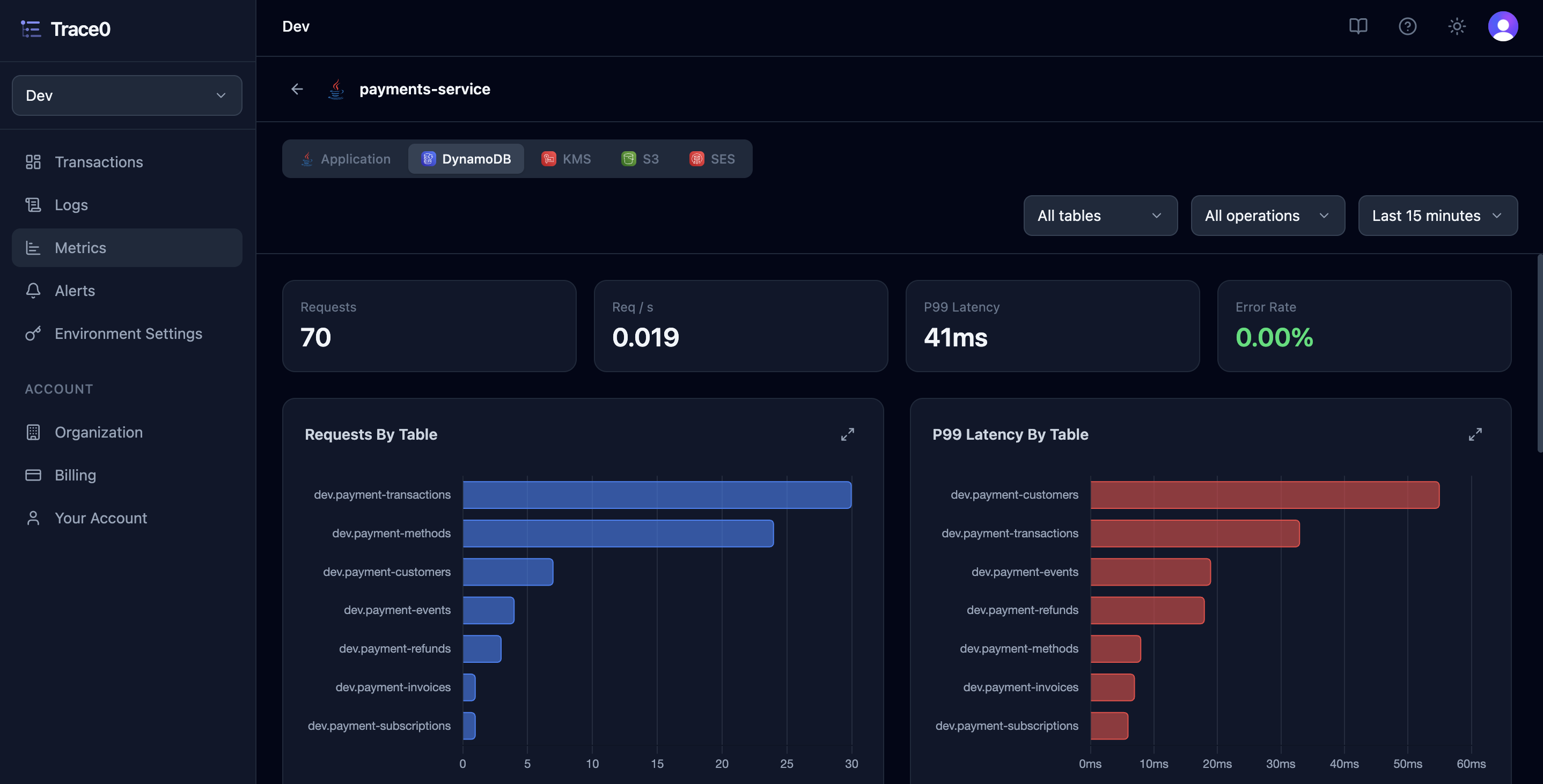This screenshot has height=784, width=1543.
Task: Open the user avatar menu
Action: (x=1503, y=26)
